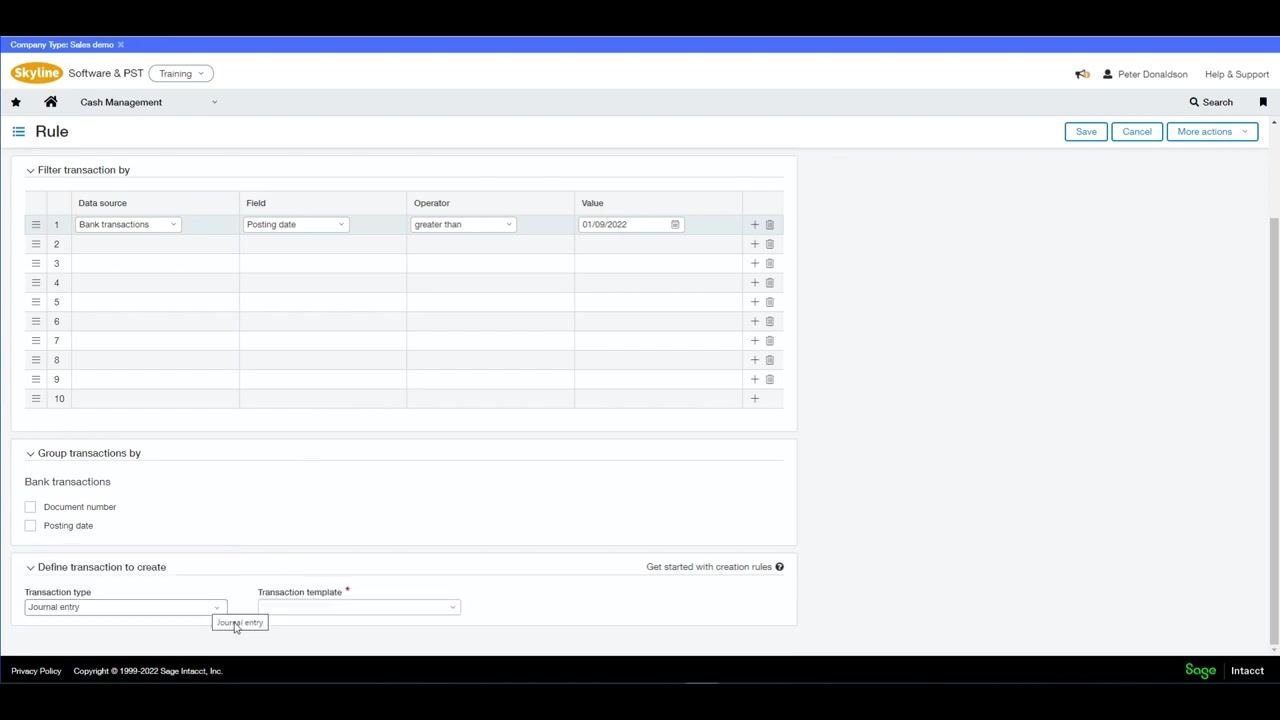Open the Help & Support menu
Screen dimensions: 1280x720
pyautogui.click(x=1237, y=74)
